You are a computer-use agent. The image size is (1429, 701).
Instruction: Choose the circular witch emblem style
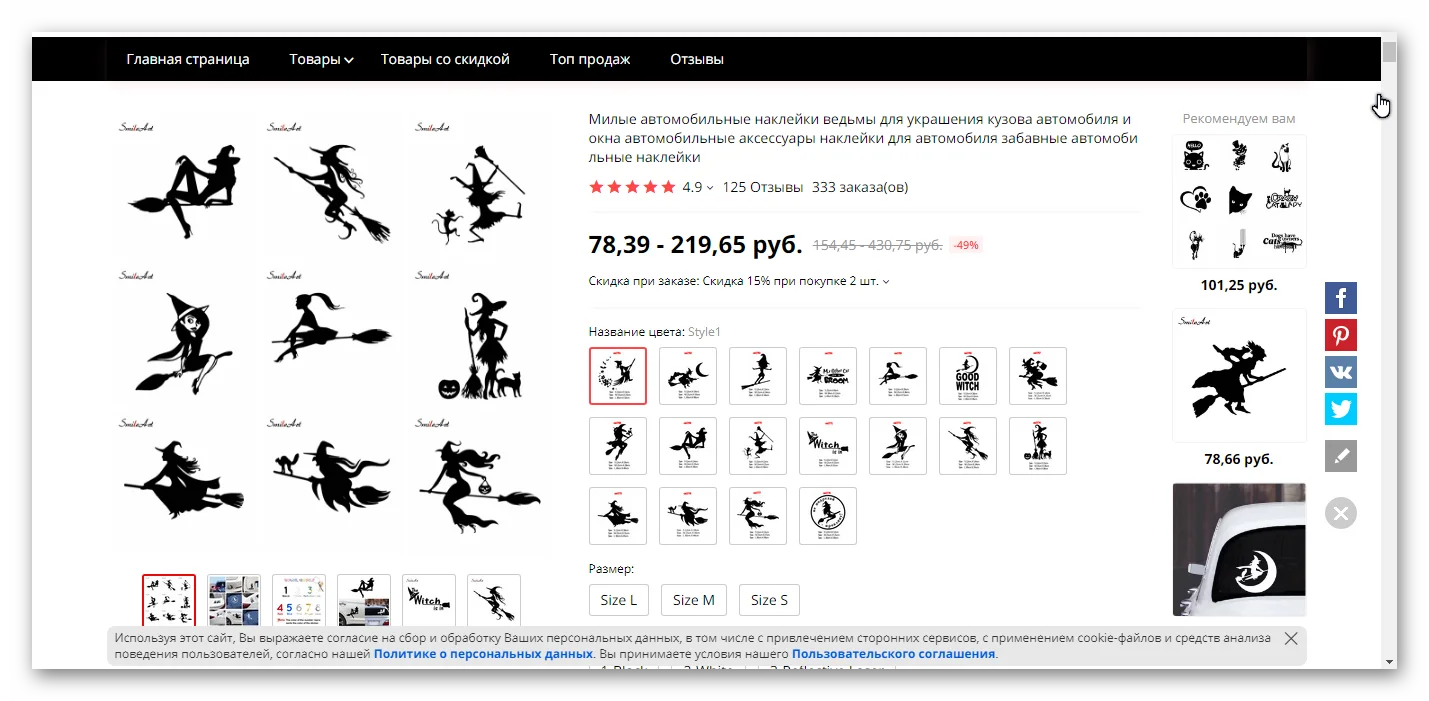coord(828,516)
